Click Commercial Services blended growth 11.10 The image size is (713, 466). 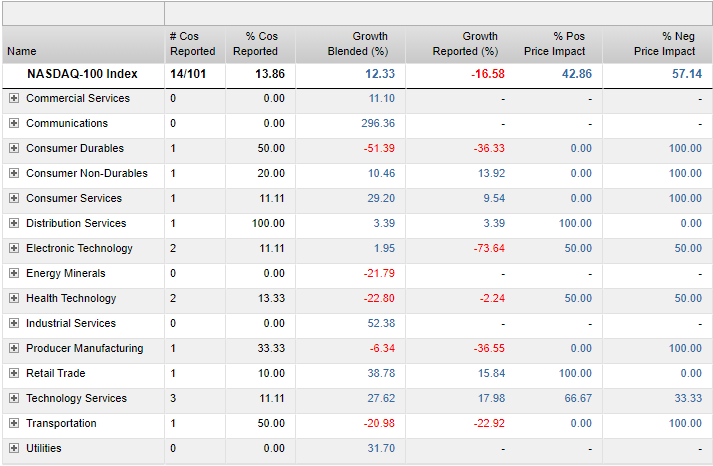click(x=382, y=98)
